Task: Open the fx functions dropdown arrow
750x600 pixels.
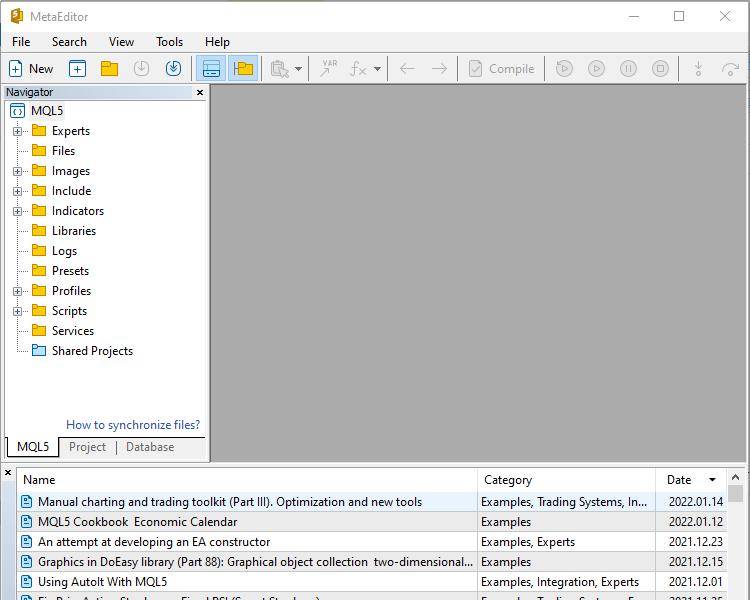Action: [x=377, y=69]
